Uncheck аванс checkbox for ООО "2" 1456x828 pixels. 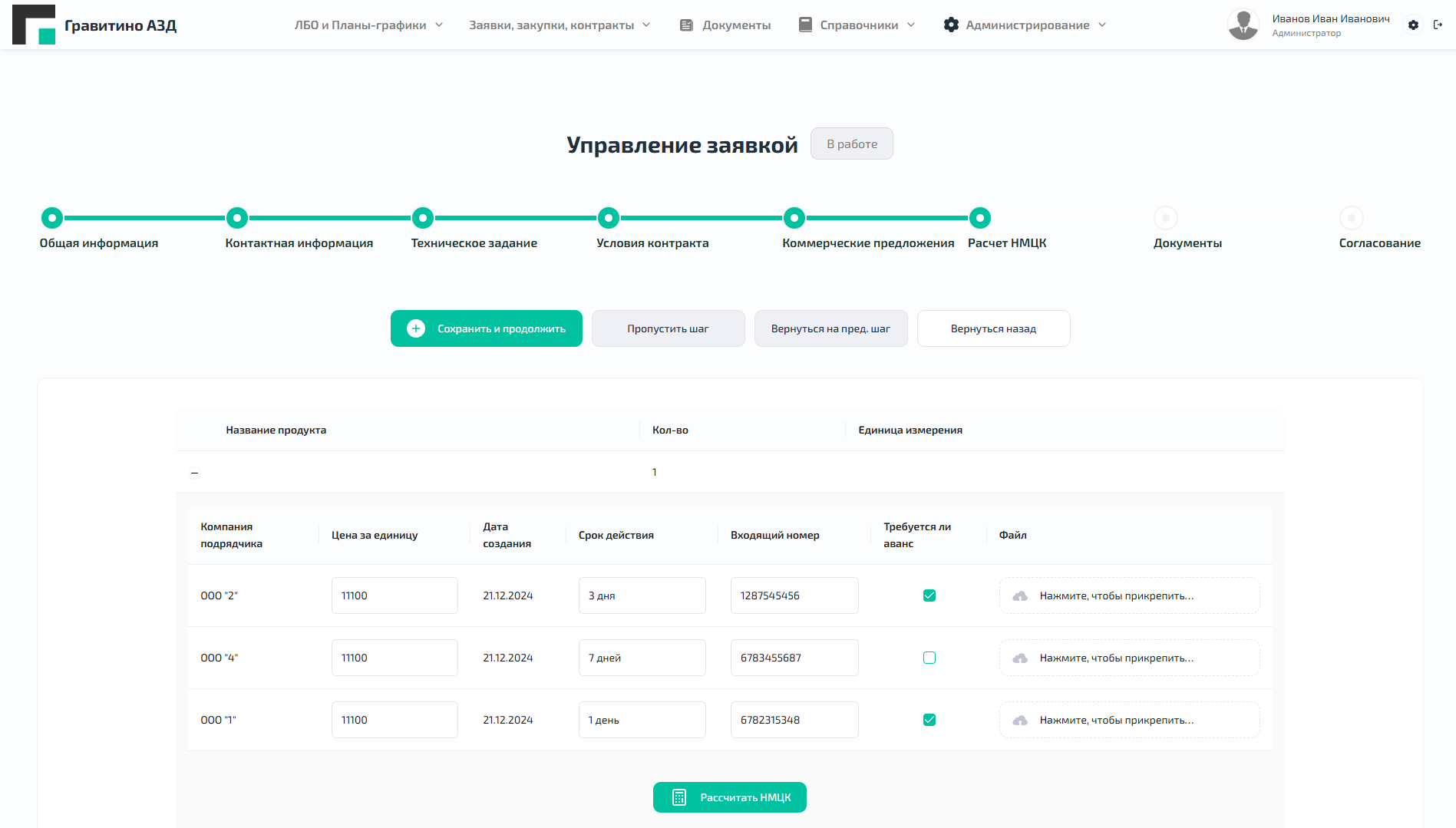point(929,595)
